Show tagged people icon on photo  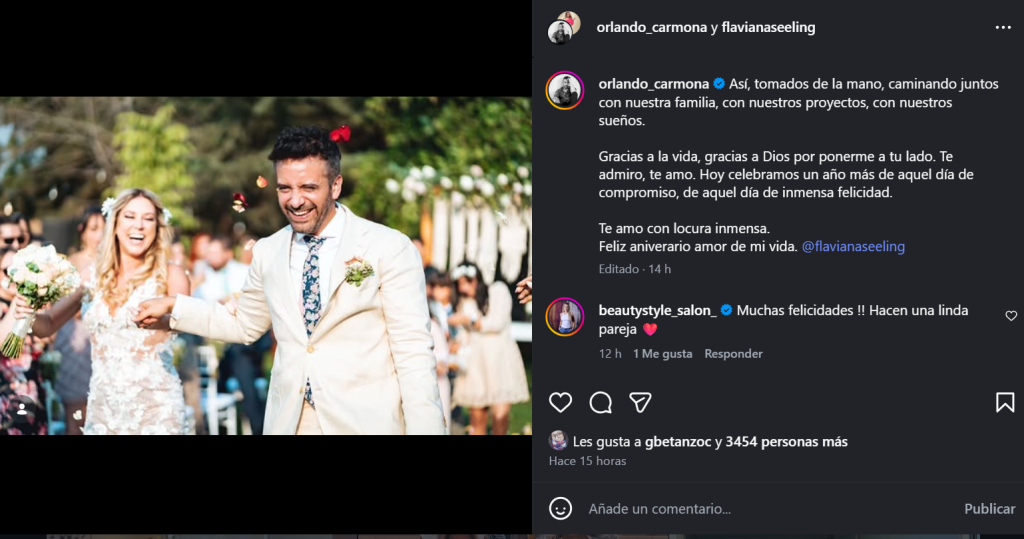pos(23,409)
